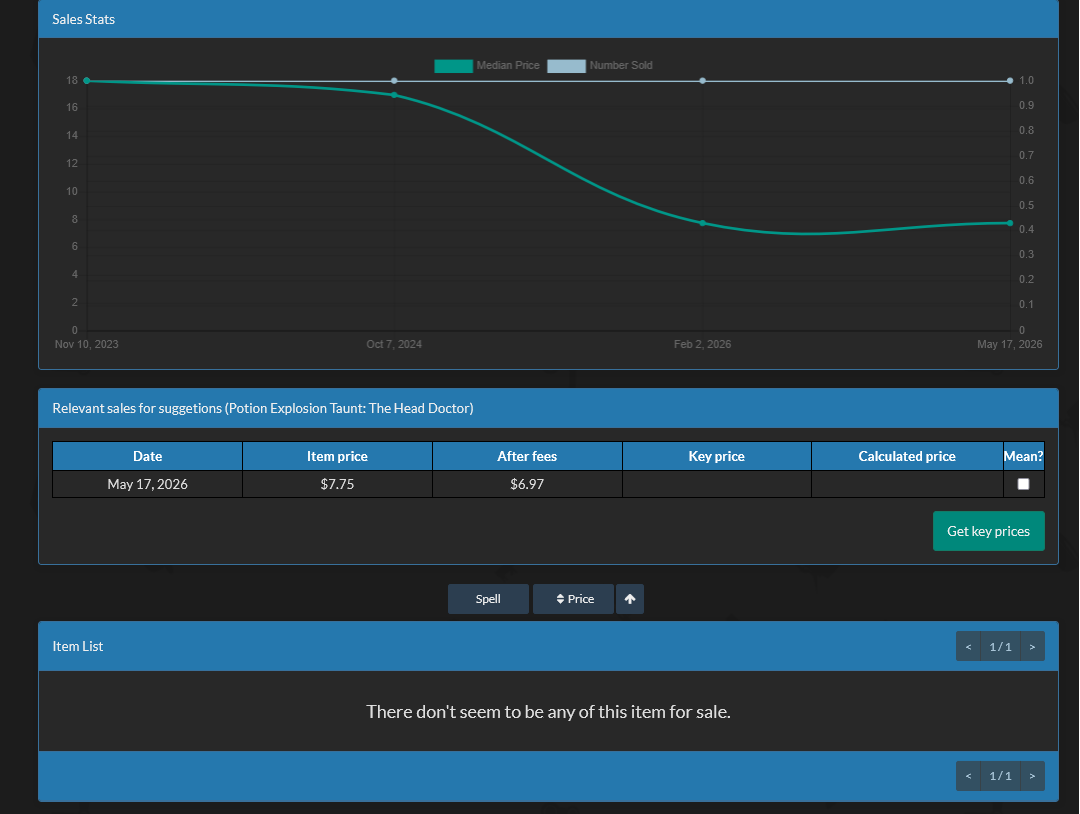1080x814 pixels.
Task: Click the Median Price teal color swatch
Action: coord(453,66)
